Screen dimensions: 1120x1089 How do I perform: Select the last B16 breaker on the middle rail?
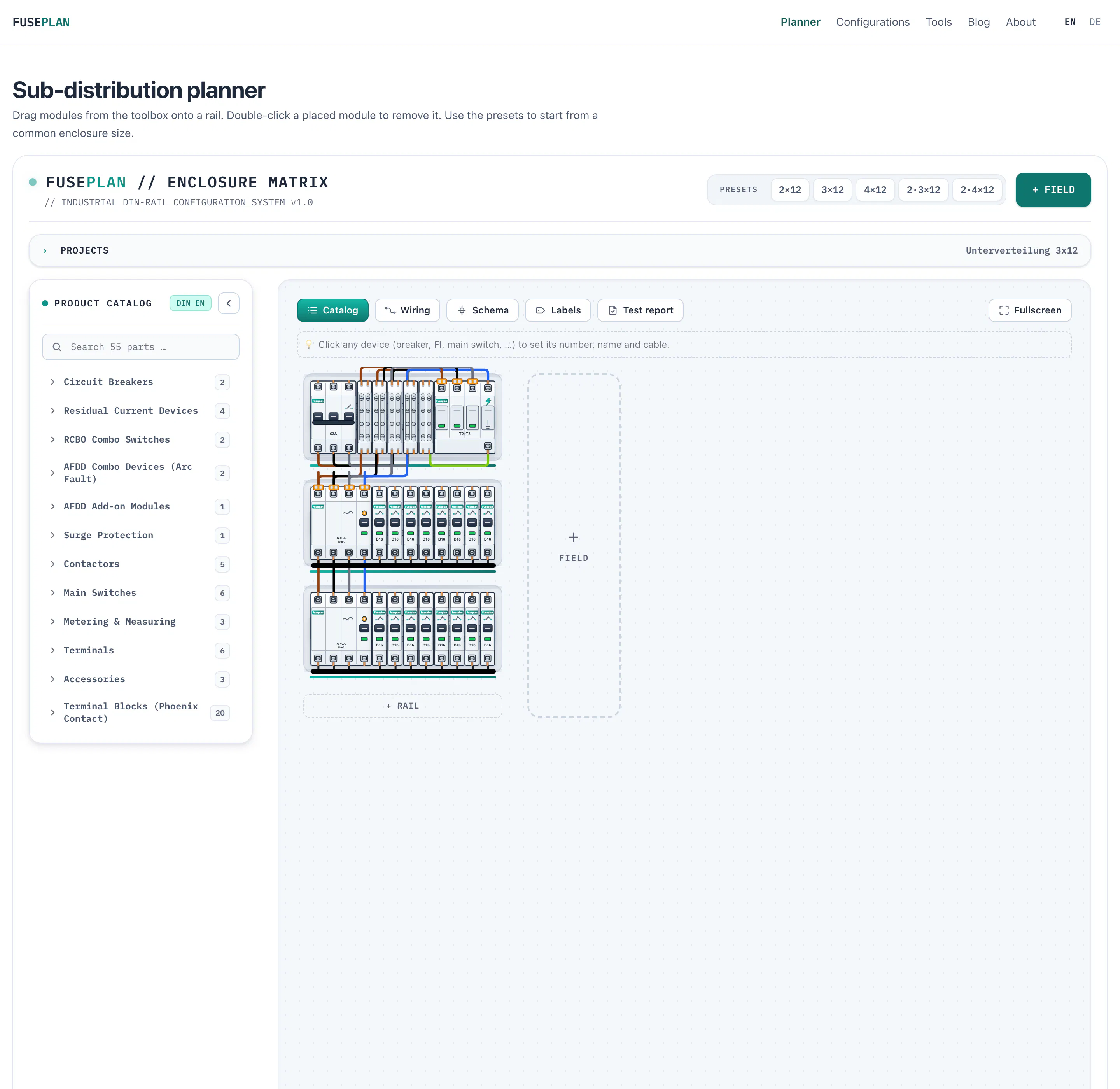[x=488, y=523]
